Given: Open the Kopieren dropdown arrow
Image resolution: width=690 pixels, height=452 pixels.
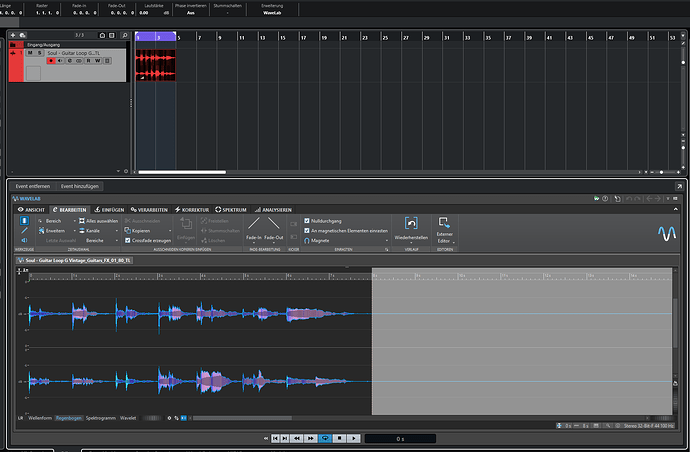Looking at the screenshot, I should (x=170, y=231).
